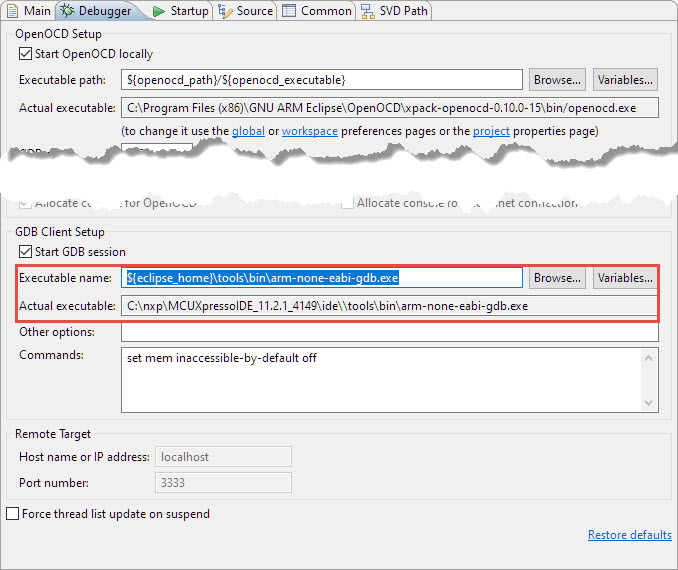Viewport: 678px width, 570px height.
Task: Enable Force thread list update on suspend
Action: pyautogui.click(x=13, y=514)
